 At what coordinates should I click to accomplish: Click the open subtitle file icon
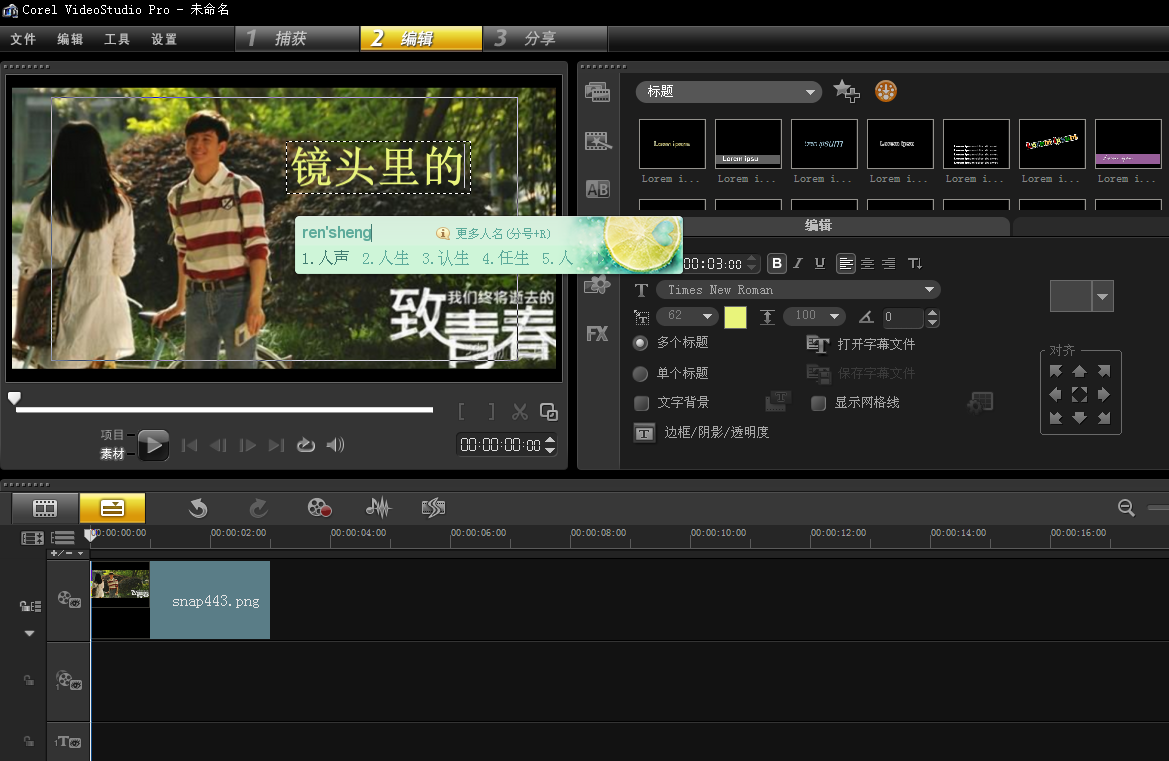[818, 344]
